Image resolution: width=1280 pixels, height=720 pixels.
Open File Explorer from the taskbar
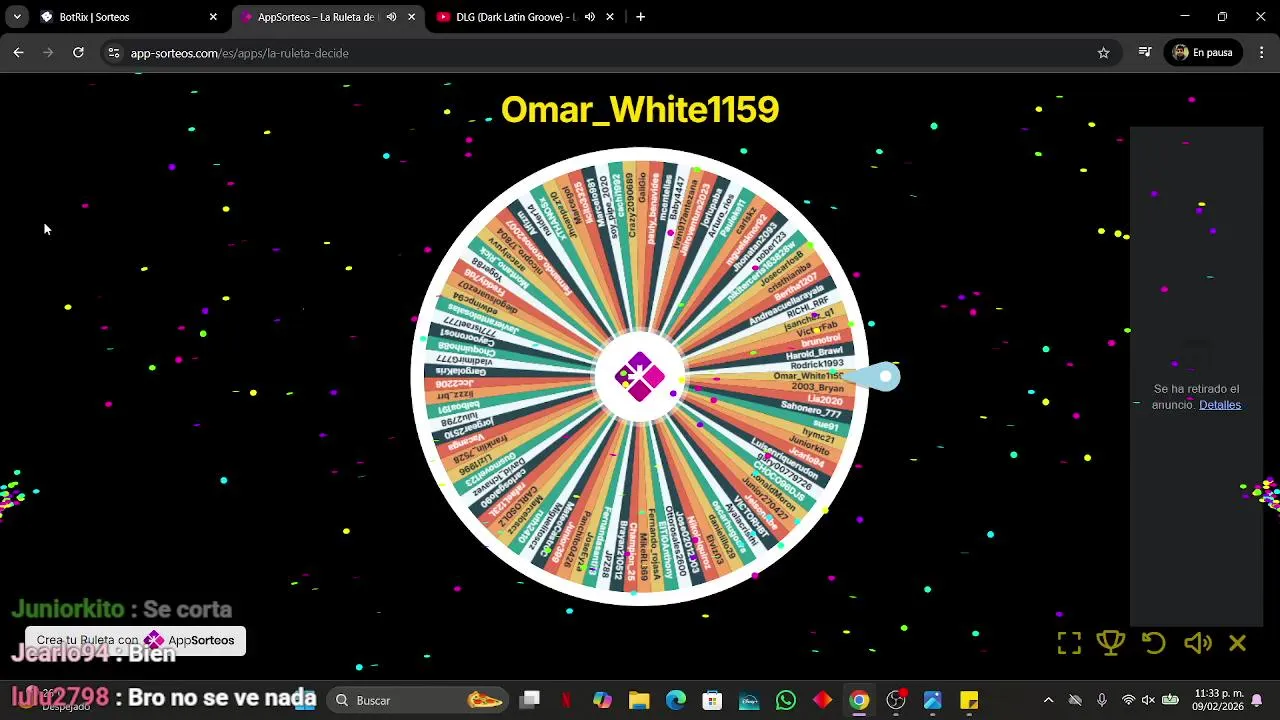[639, 700]
